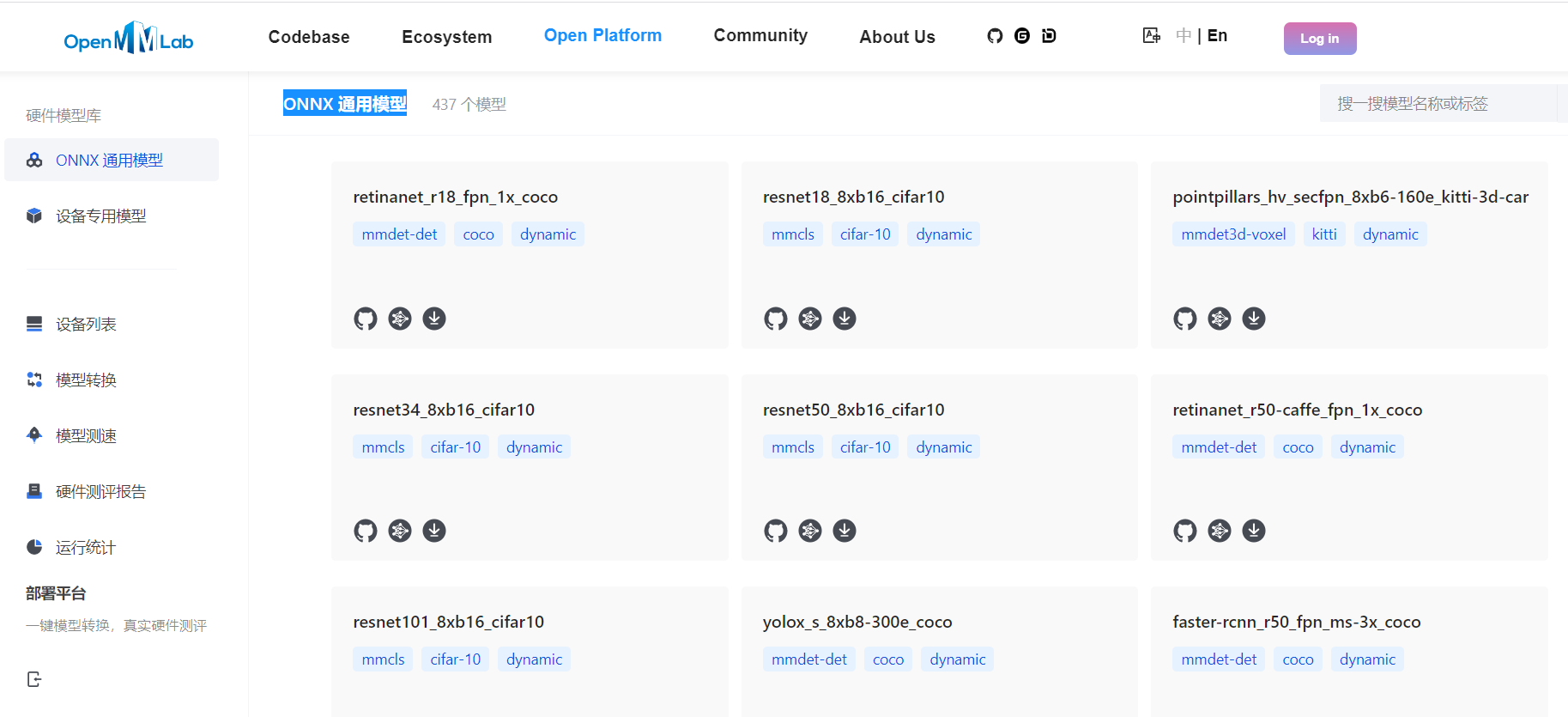Open model viewer for resnet18_8xb16_cifar10

tap(810, 319)
